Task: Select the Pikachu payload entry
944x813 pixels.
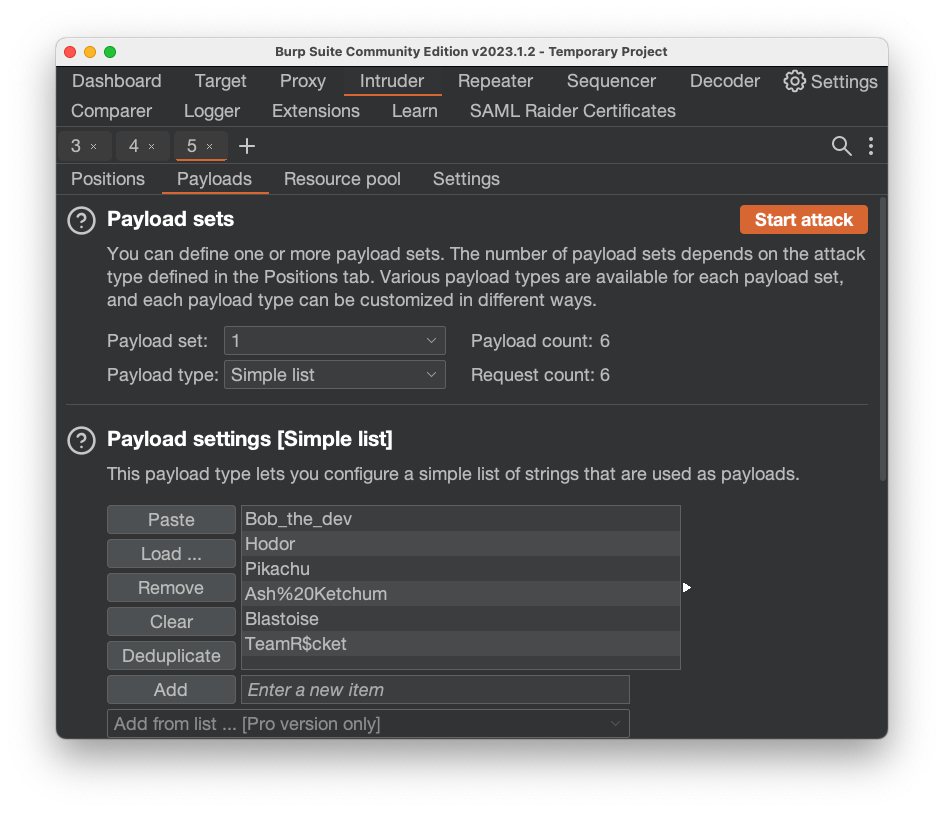Action: (460, 569)
